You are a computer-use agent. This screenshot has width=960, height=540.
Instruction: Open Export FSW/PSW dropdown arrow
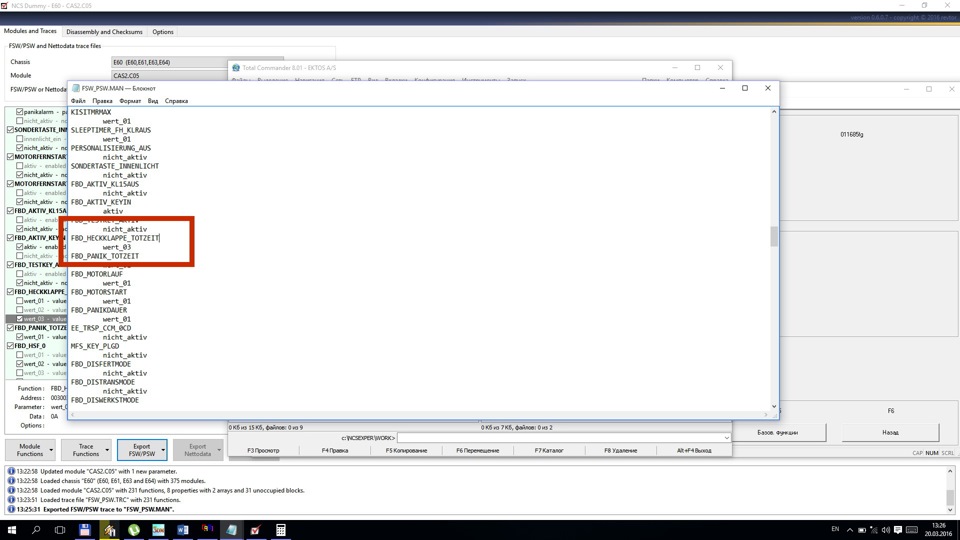(x=163, y=450)
